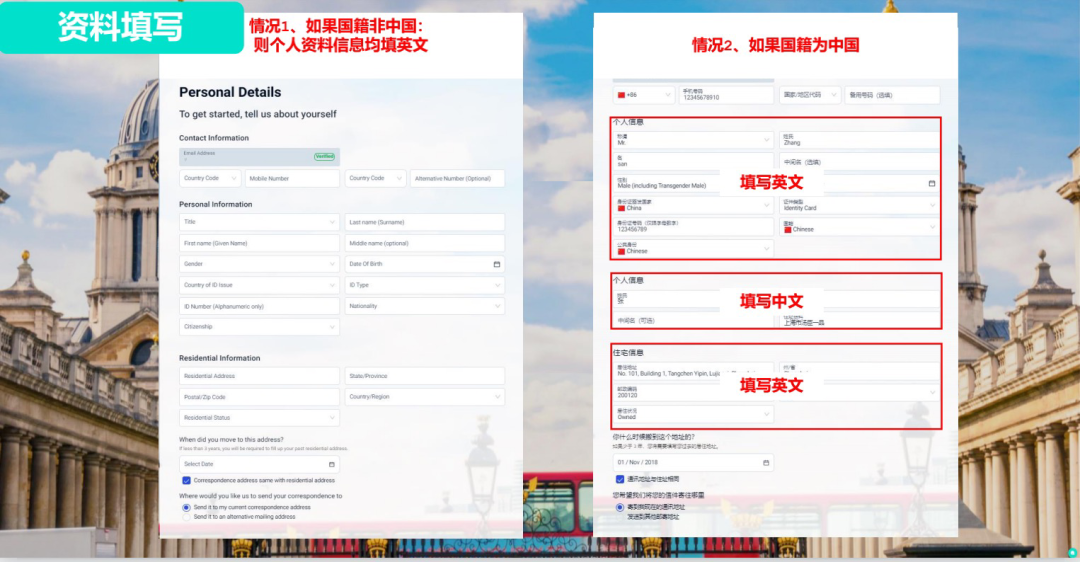Click the Last name (Surname) field
This screenshot has height=562, width=1080.
coord(424,222)
